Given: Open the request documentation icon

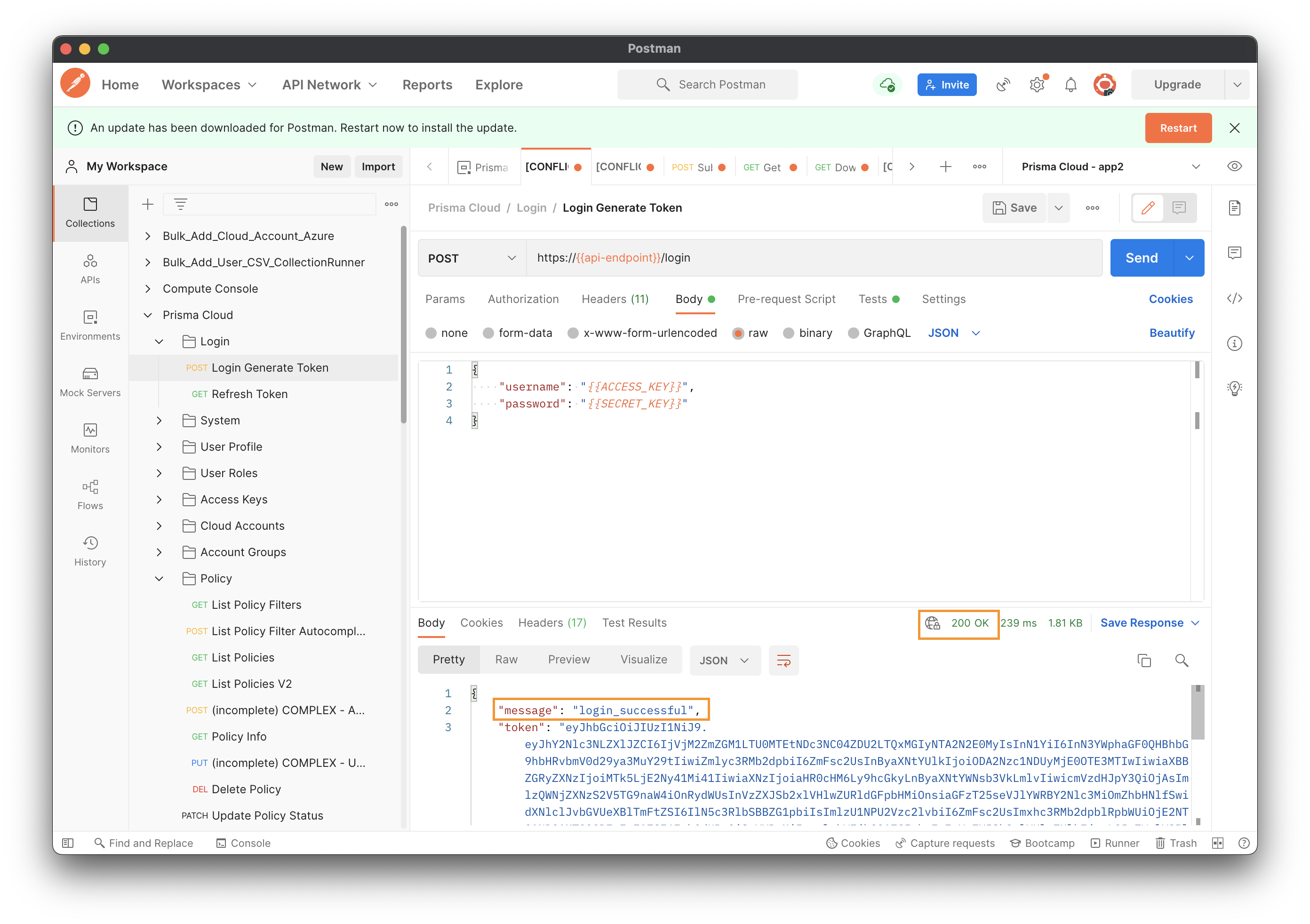Looking at the screenshot, I should click(1235, 208).
